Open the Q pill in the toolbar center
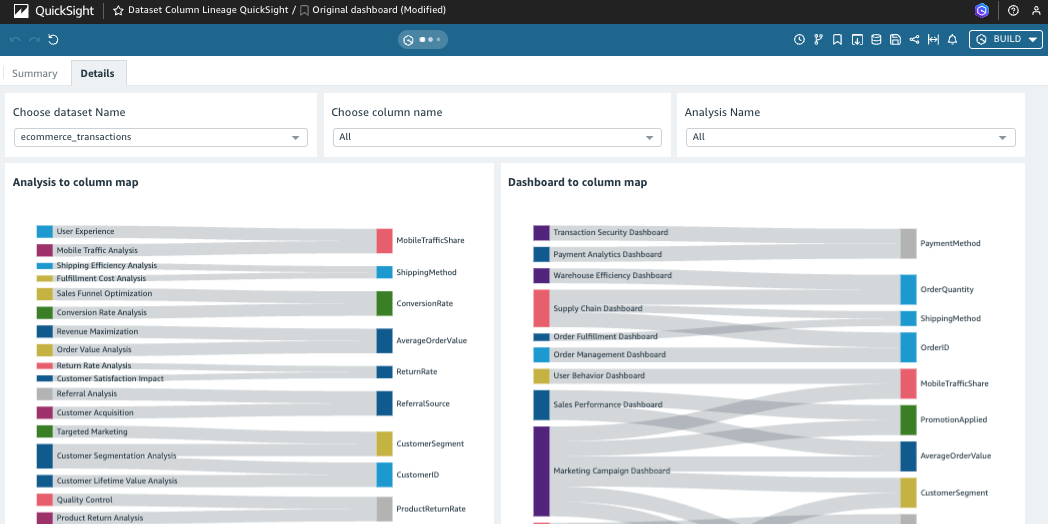The width and height of the screenshot is (1048, 524). [x=423, y=39]
